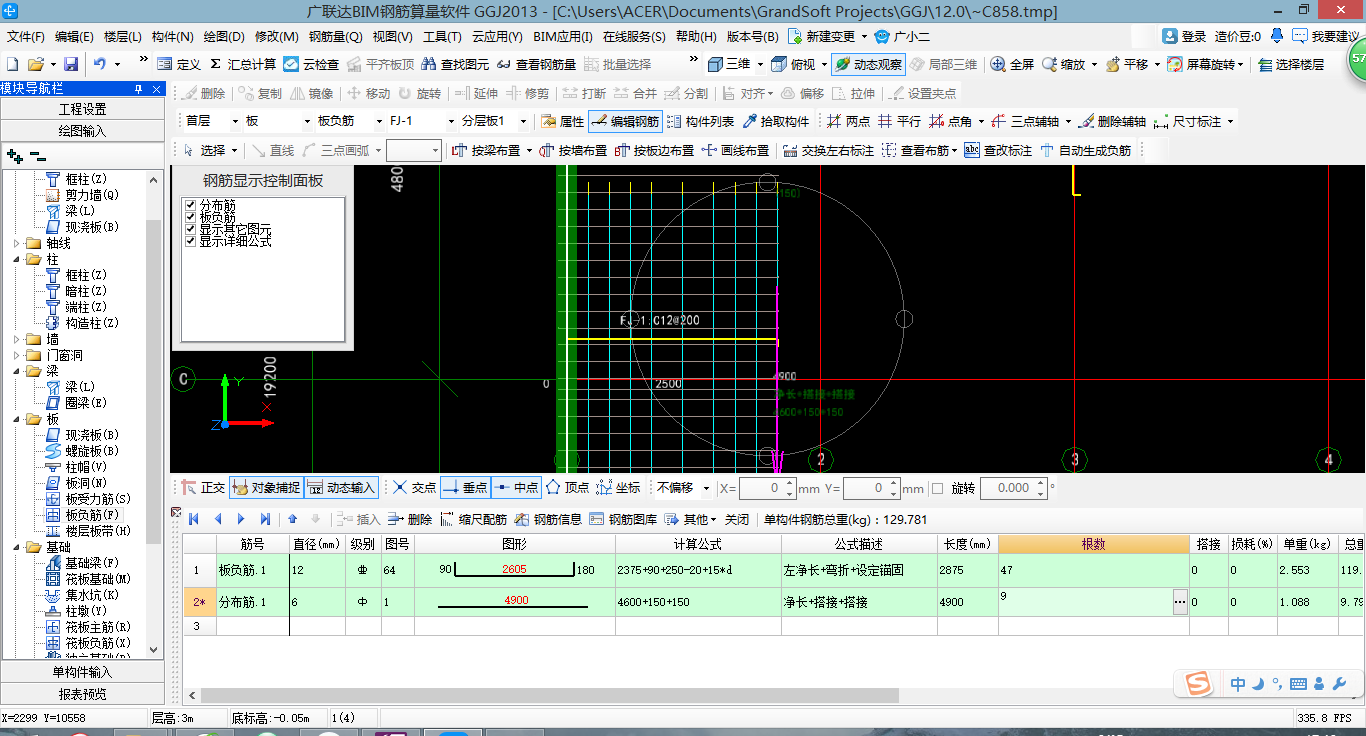Toggle 正交 orthogonal mode
The width and height of the screenshot is (1366, 736).
203,488
